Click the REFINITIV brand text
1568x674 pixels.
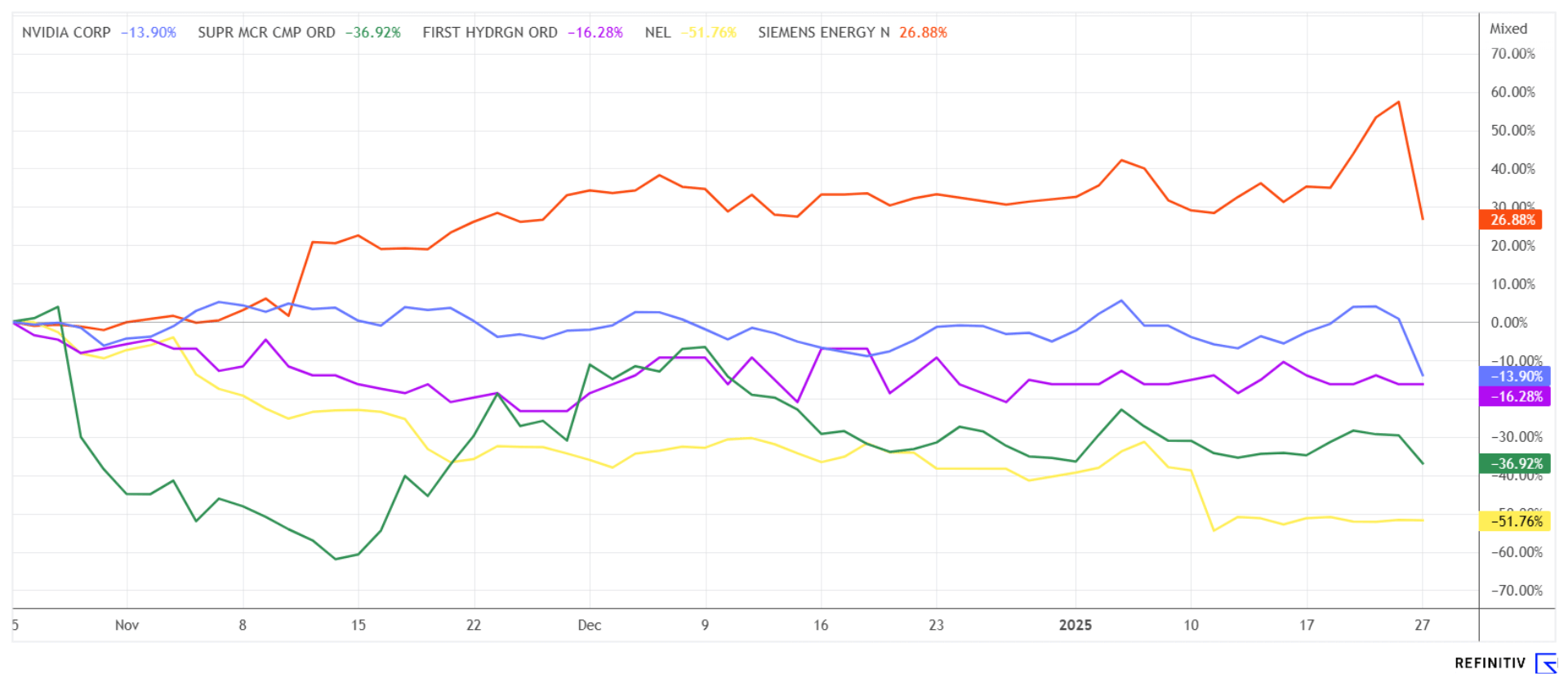pos(1490,663)
